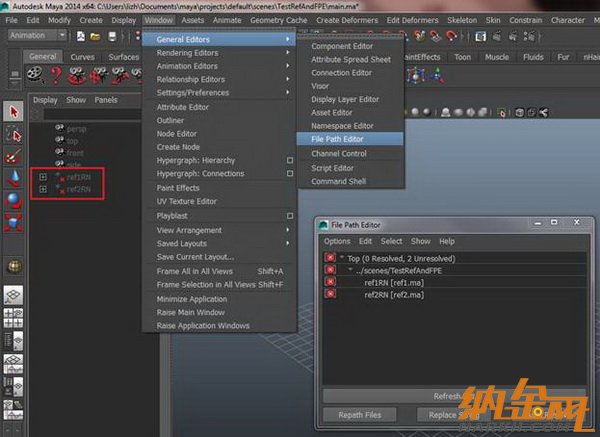Expand the ref1RN node in Outliner

[43, 177]
